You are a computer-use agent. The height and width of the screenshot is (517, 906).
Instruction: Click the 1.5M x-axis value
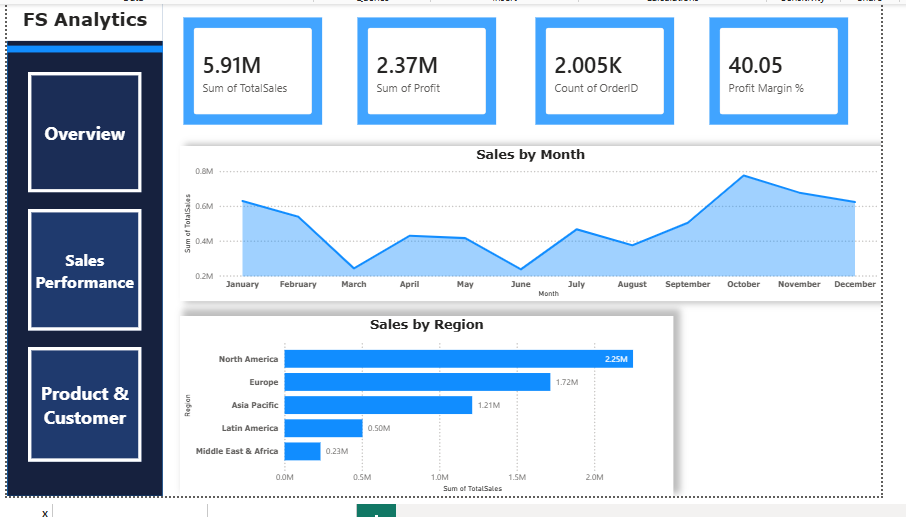pos(517,477)
